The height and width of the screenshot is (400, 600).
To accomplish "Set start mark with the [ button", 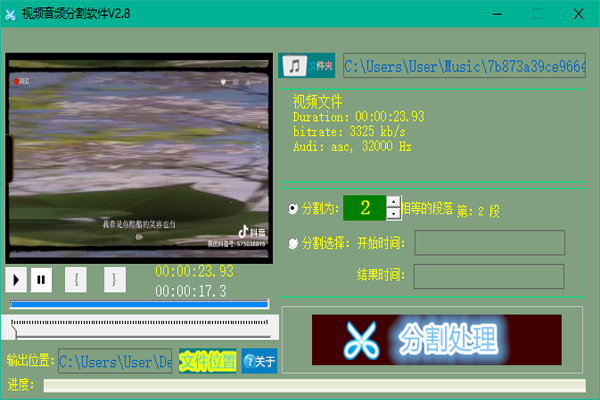I will [77, 279].
